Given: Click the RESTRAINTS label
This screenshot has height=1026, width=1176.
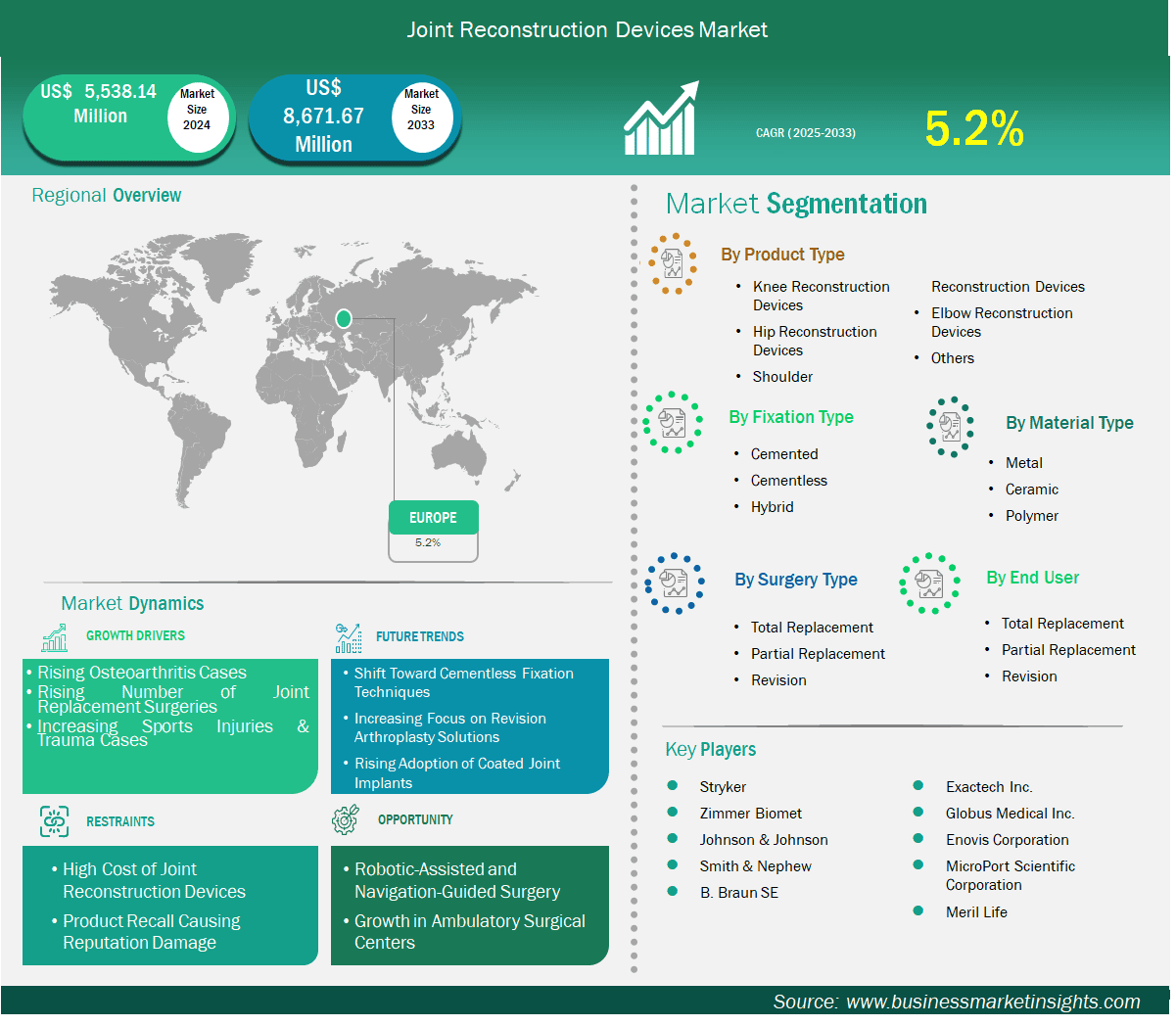Looking at the screenshot, I should pos(120,821).
